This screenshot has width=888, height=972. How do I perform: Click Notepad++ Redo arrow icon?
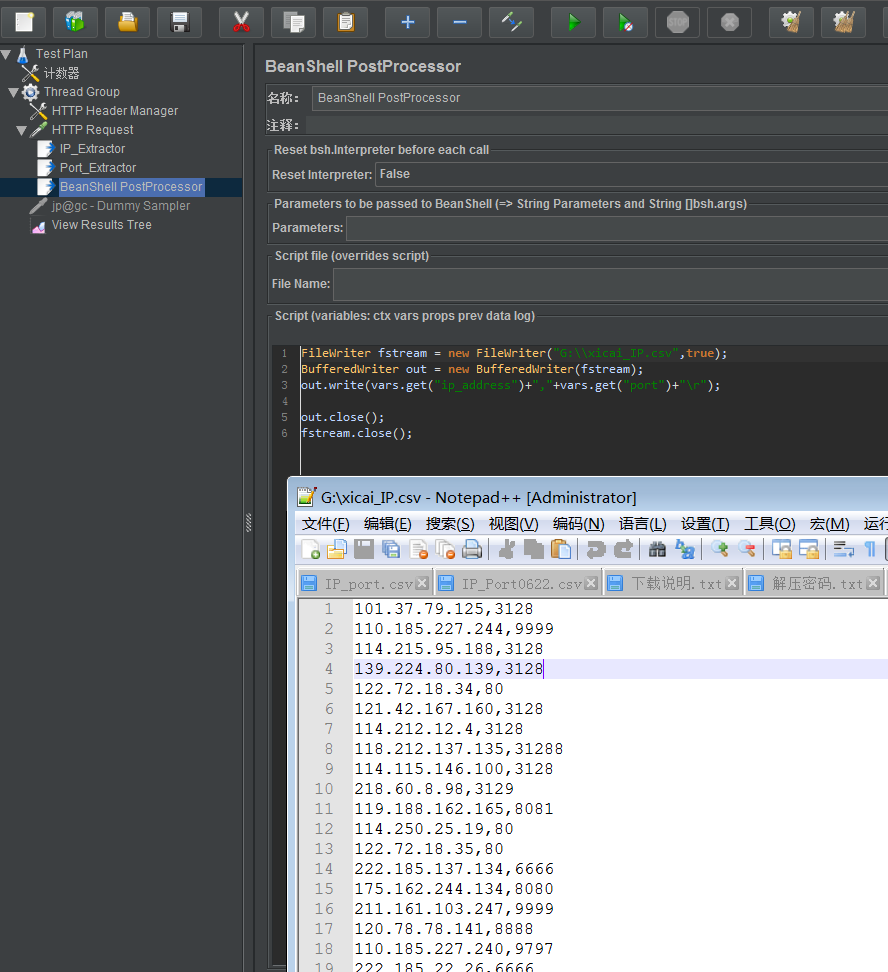pyautogui.click(x=623, y=549)
